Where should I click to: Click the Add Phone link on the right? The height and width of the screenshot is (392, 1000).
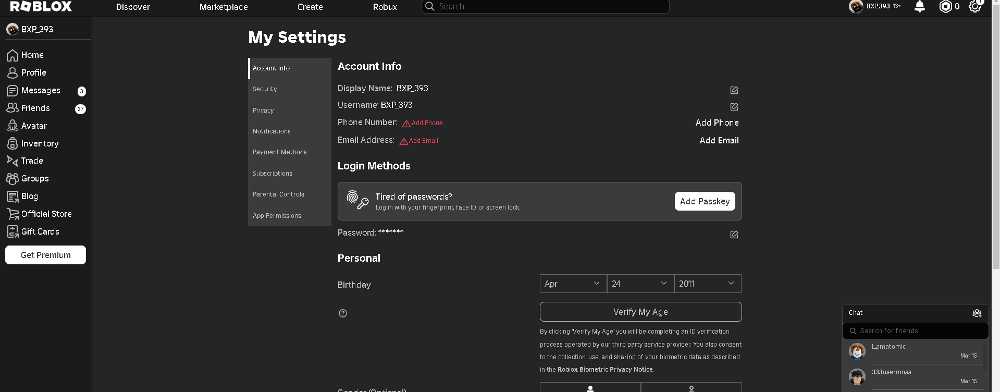[717, 123]
